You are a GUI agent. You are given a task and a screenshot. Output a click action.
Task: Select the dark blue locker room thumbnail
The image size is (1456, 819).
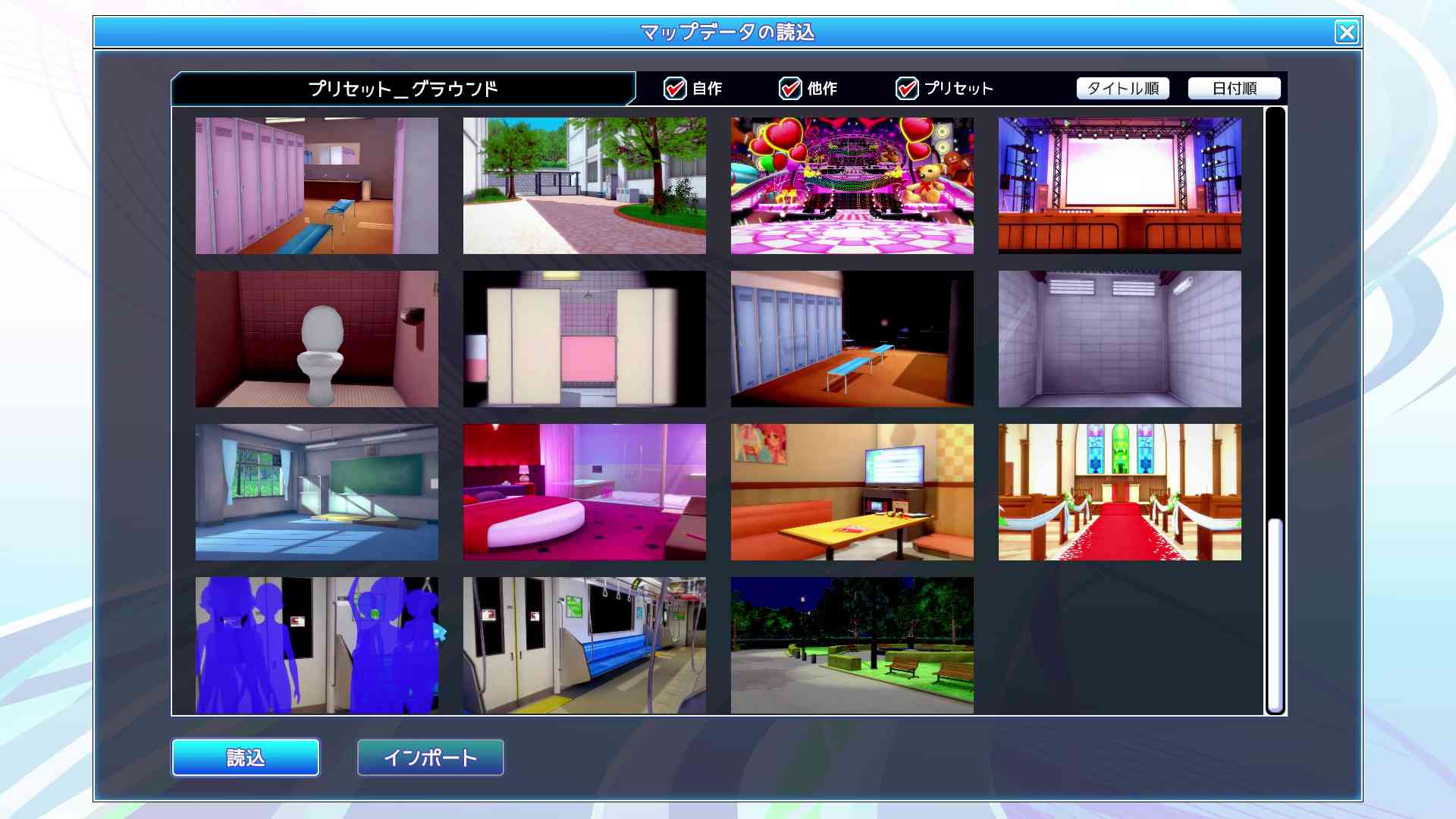[x=852, y=339]
